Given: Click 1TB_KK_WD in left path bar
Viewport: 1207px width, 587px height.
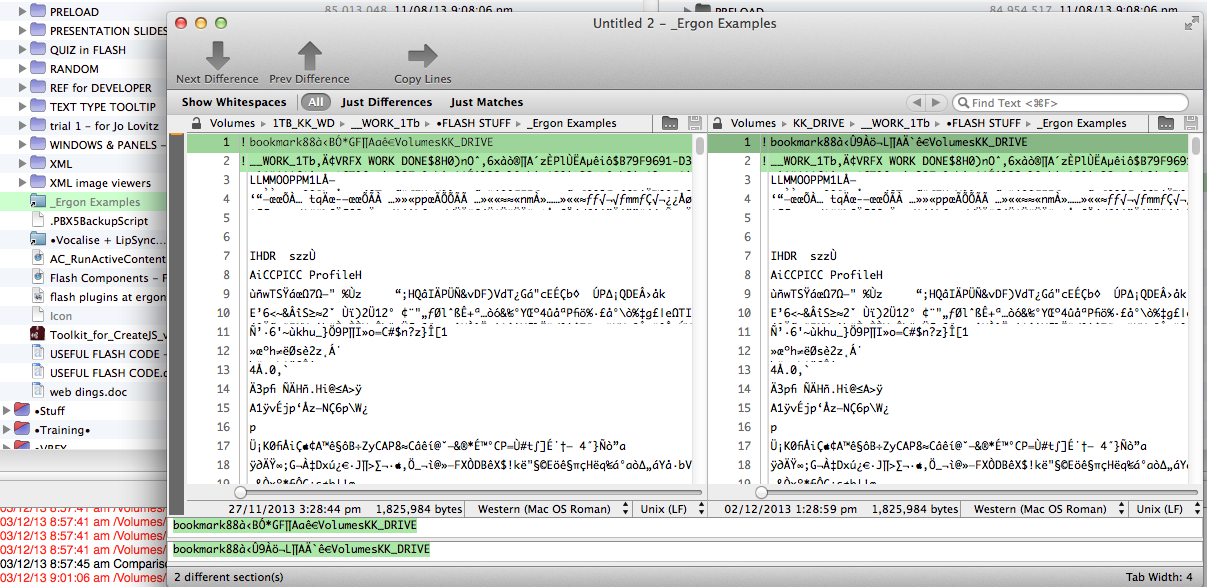Looking at the screenshot, I should click(304, 123).
